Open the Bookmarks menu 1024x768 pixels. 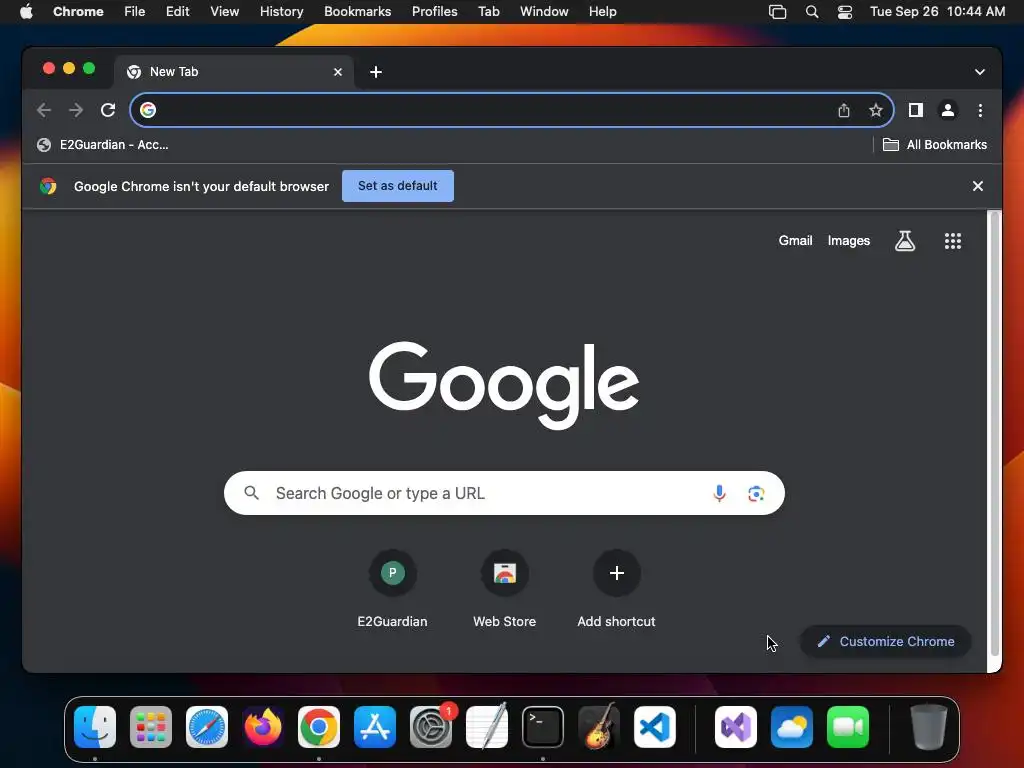[357, 12]
